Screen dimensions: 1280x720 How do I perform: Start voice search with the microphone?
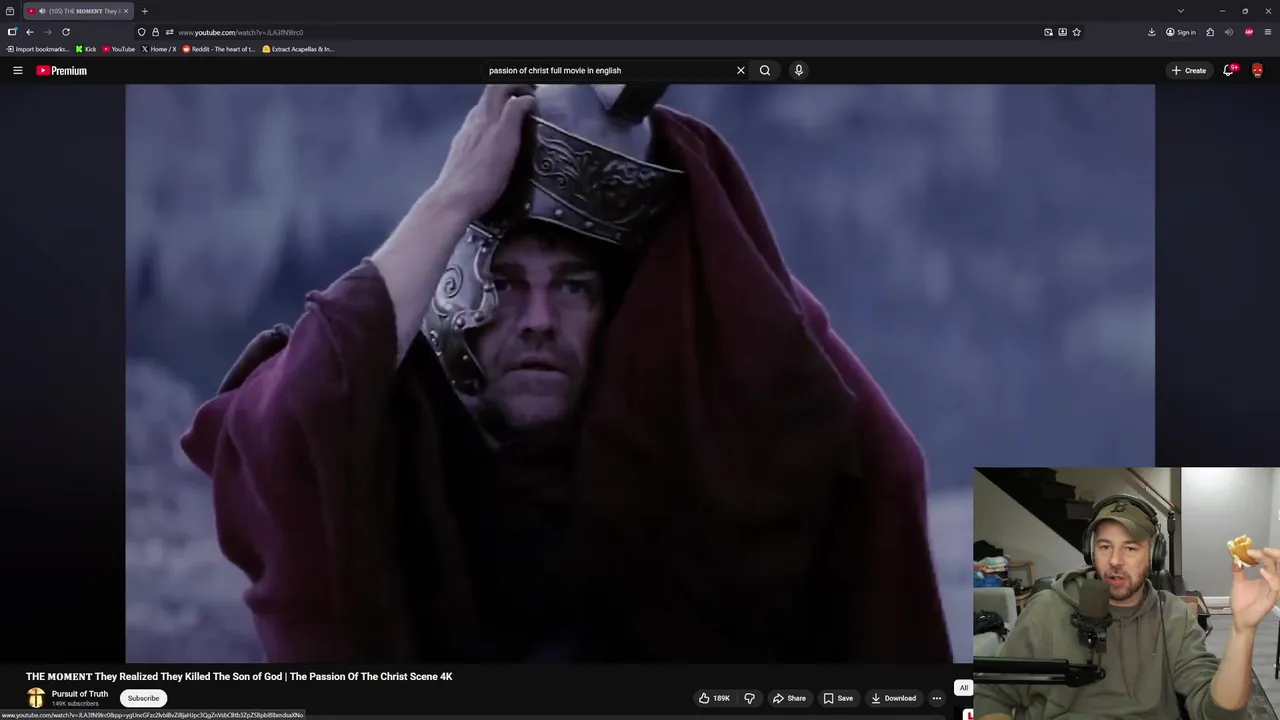(798, 70)
